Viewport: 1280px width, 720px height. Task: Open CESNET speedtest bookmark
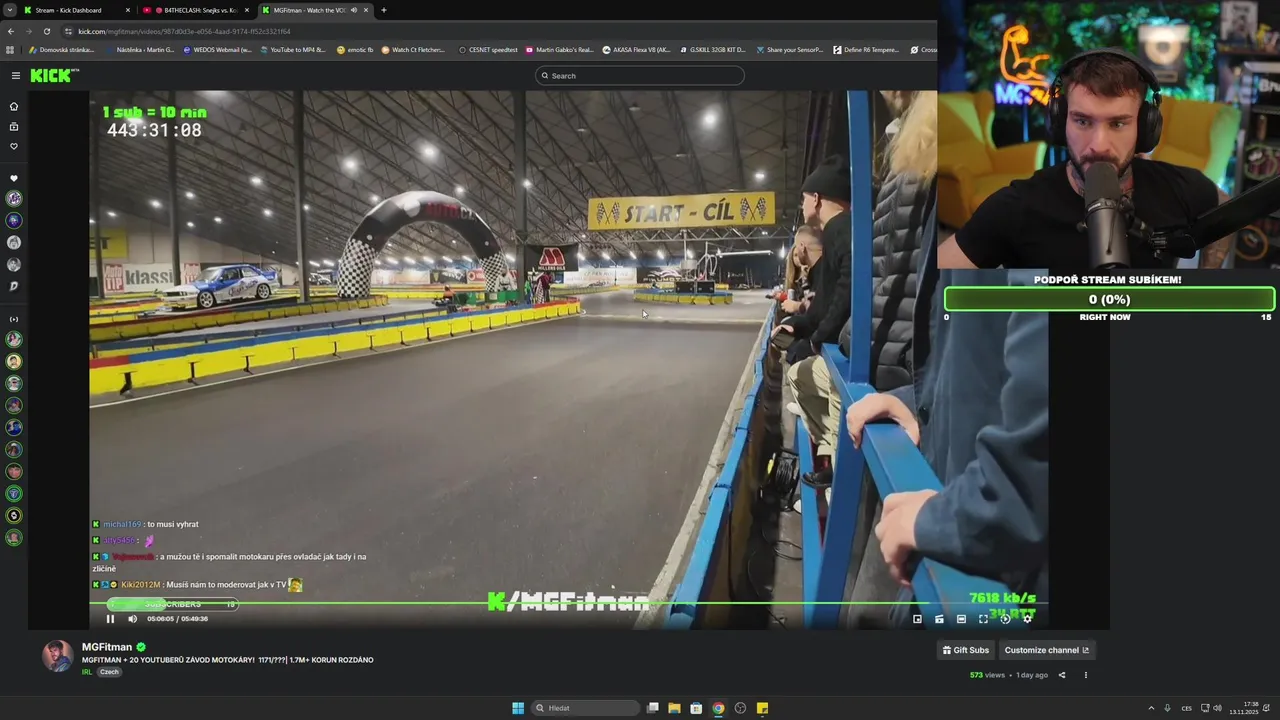point(488,50)
